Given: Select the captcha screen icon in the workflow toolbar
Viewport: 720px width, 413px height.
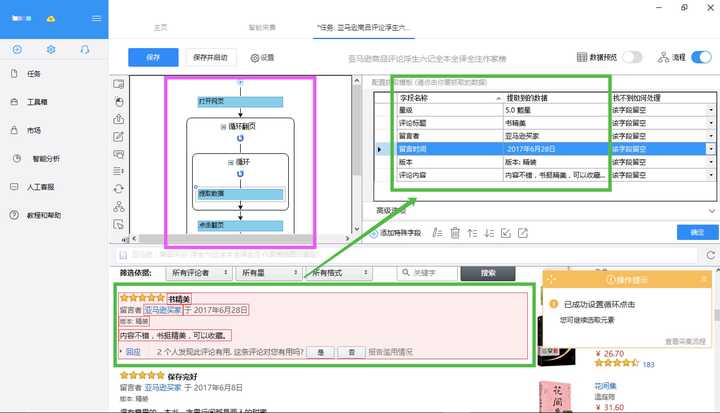Looking at the screenshot, I should pyautogui.click(x=118, y=154).
